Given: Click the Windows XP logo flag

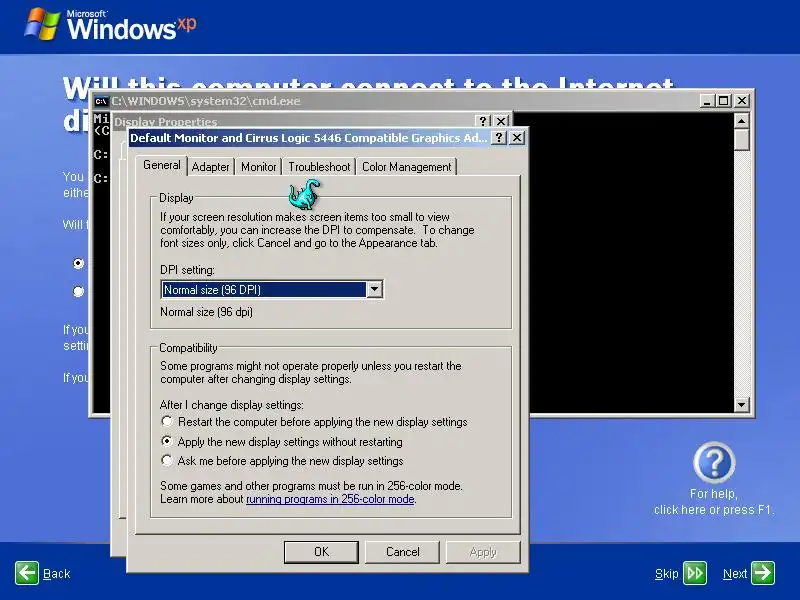Looking at the screenshot, I should point(42,23).
